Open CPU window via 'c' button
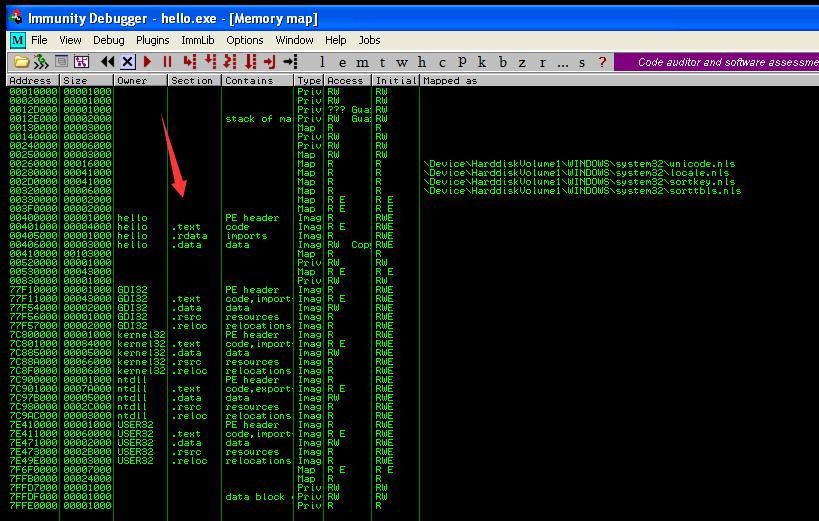This screenshot has width=819, height=521. point(442,62)
